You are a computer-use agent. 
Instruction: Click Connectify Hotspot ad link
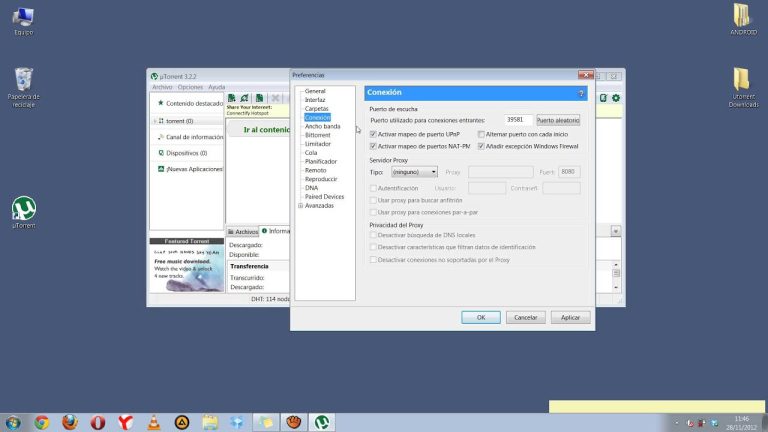[247, 113]
